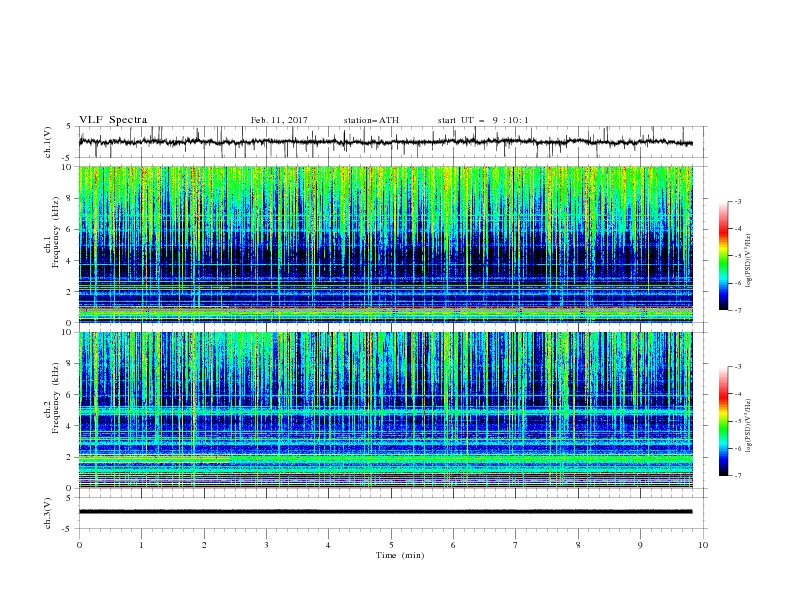Click the log(PSD) caption beside ch.2 color bar
792x612 pixels.
(749, 425)
